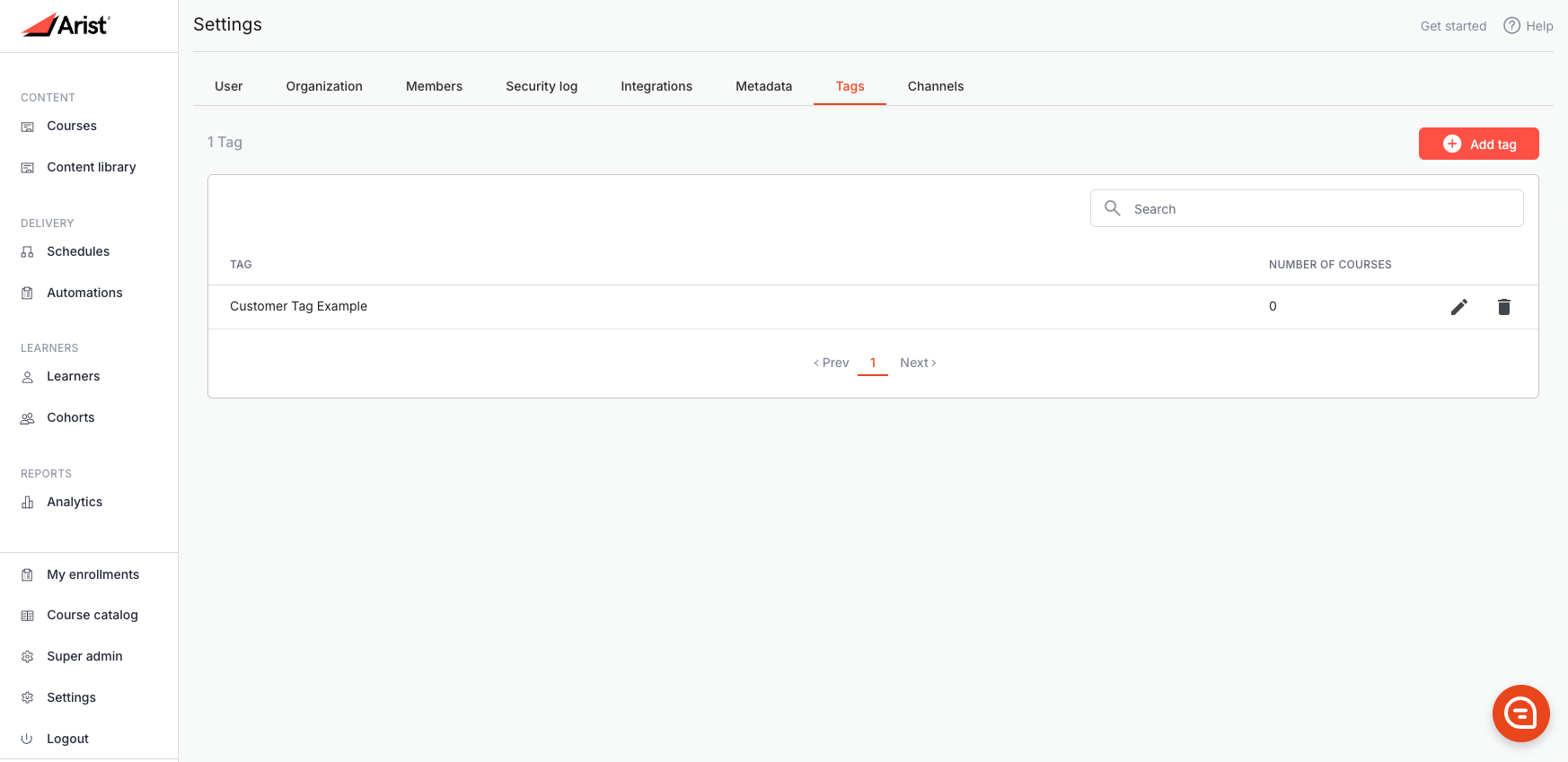Open the Security log tab

[x=542, y=86]
